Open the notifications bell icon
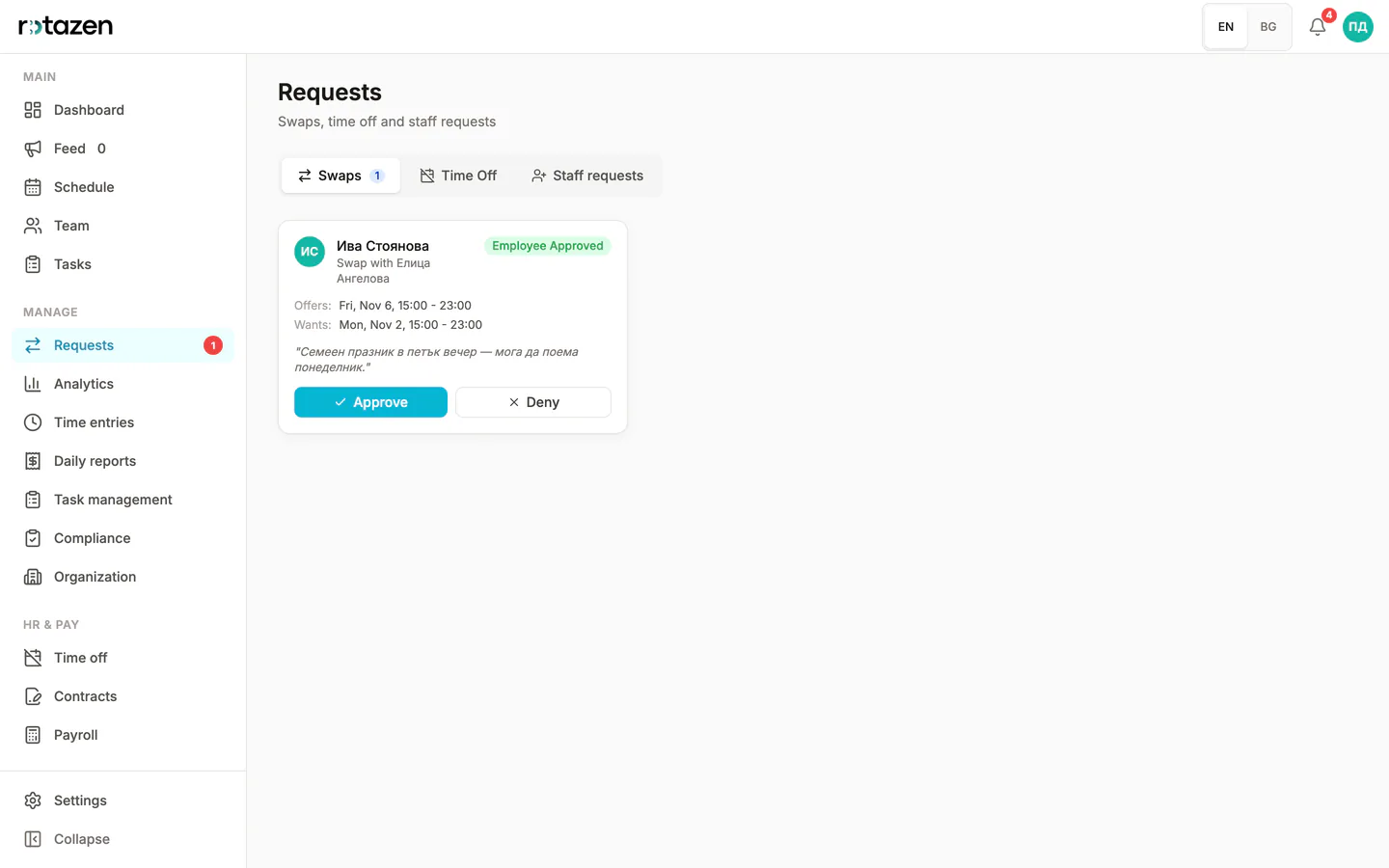 coord(1318,27)
